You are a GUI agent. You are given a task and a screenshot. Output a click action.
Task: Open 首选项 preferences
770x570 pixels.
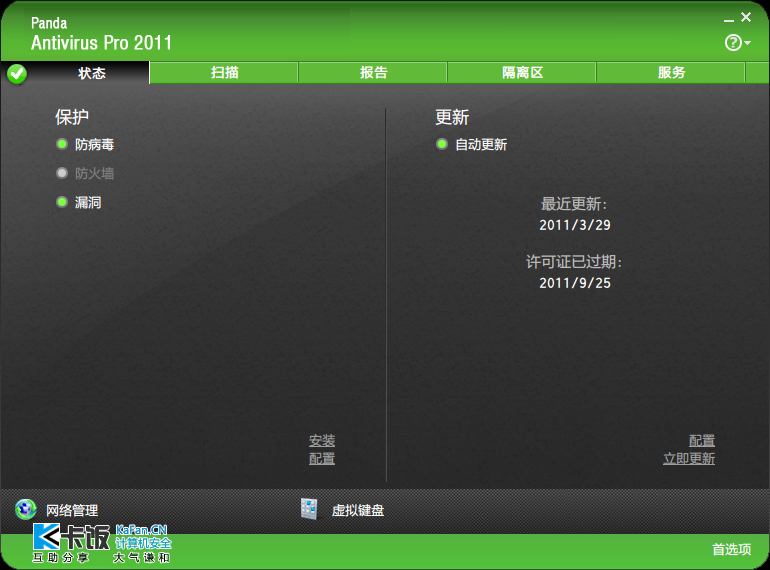(732, 549)
